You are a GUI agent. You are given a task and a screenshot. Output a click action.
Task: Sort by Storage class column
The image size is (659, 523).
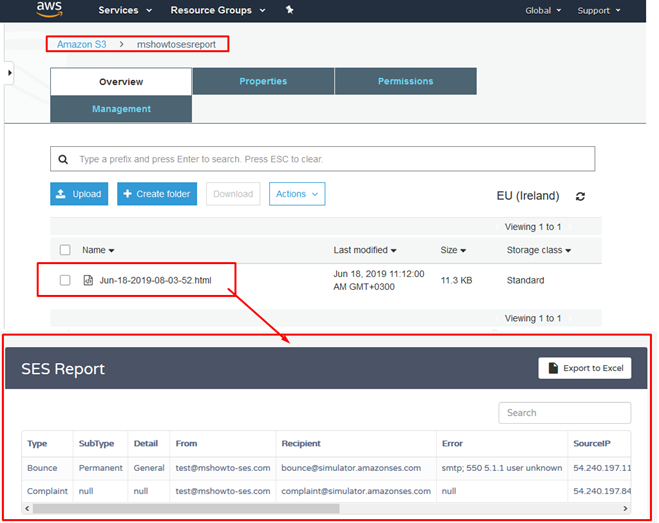click(x=539, y=250)
